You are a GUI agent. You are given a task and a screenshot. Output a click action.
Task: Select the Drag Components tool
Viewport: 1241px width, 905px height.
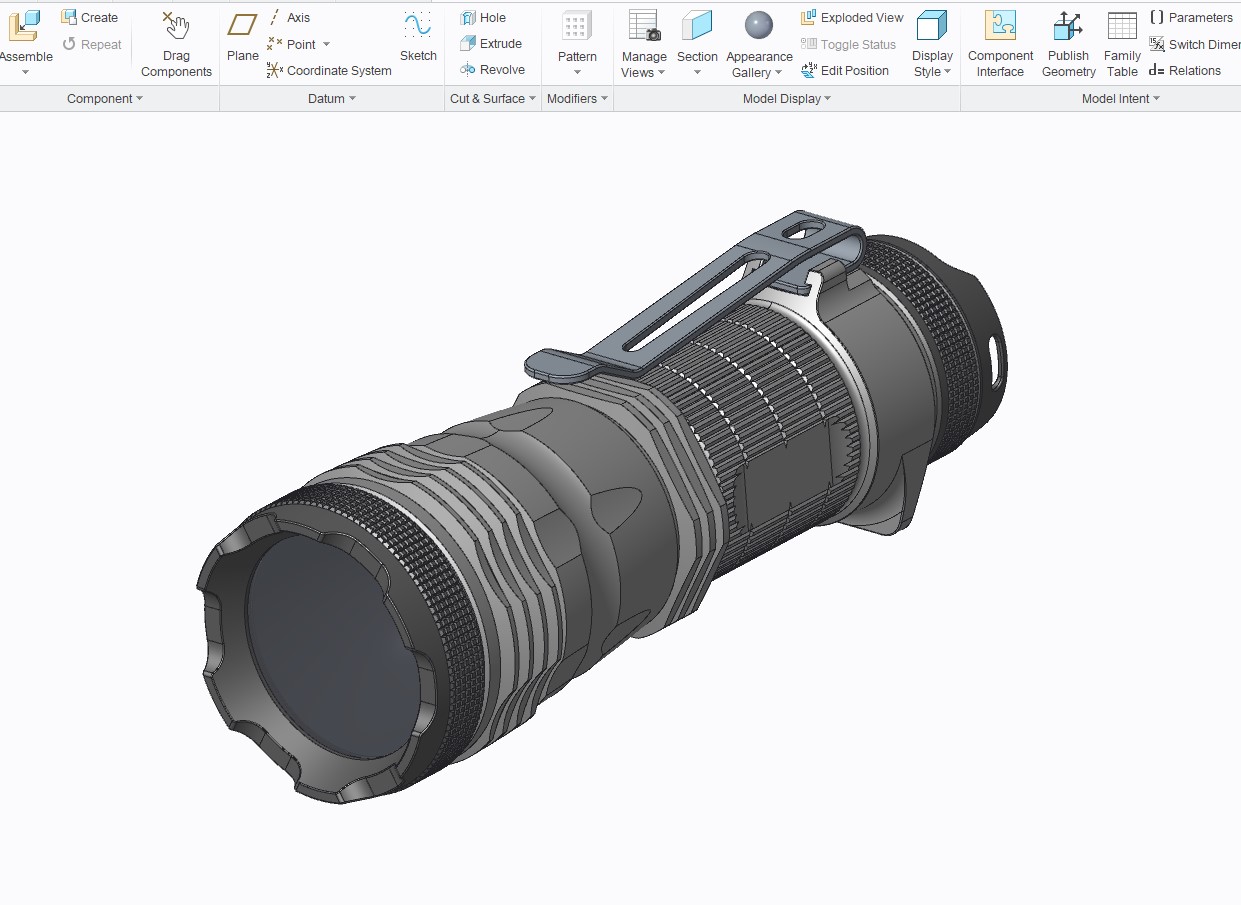point(176,44)
